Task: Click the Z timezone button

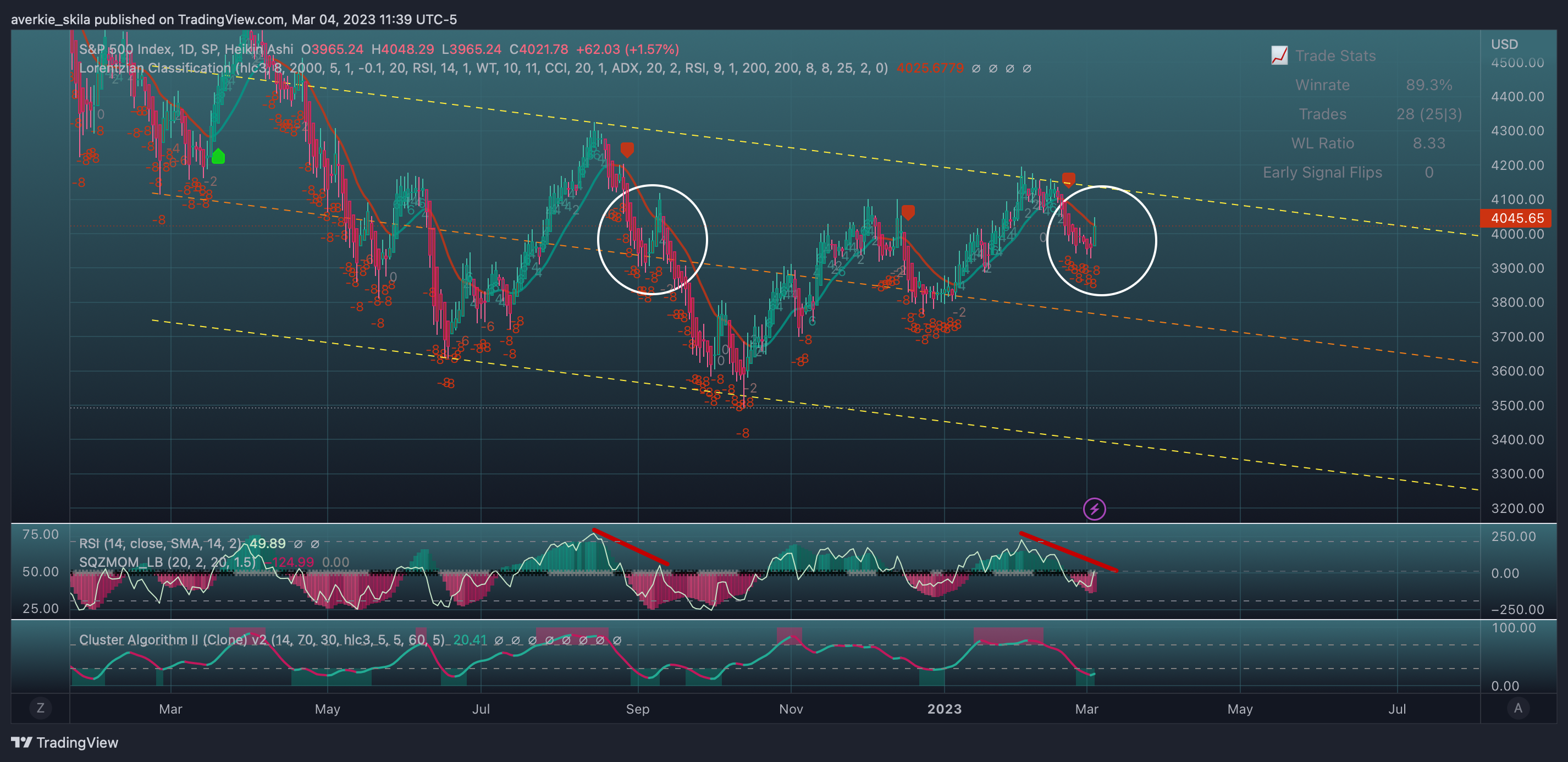Action: (41, 708)
